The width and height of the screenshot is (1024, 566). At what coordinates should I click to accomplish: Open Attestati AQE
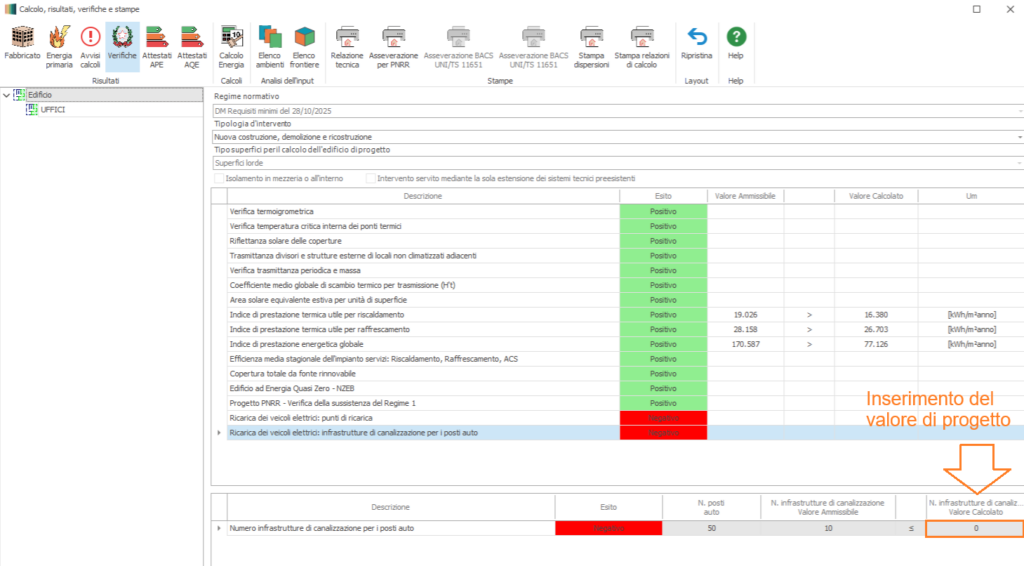pyautogui.click(x=191, y=46)
